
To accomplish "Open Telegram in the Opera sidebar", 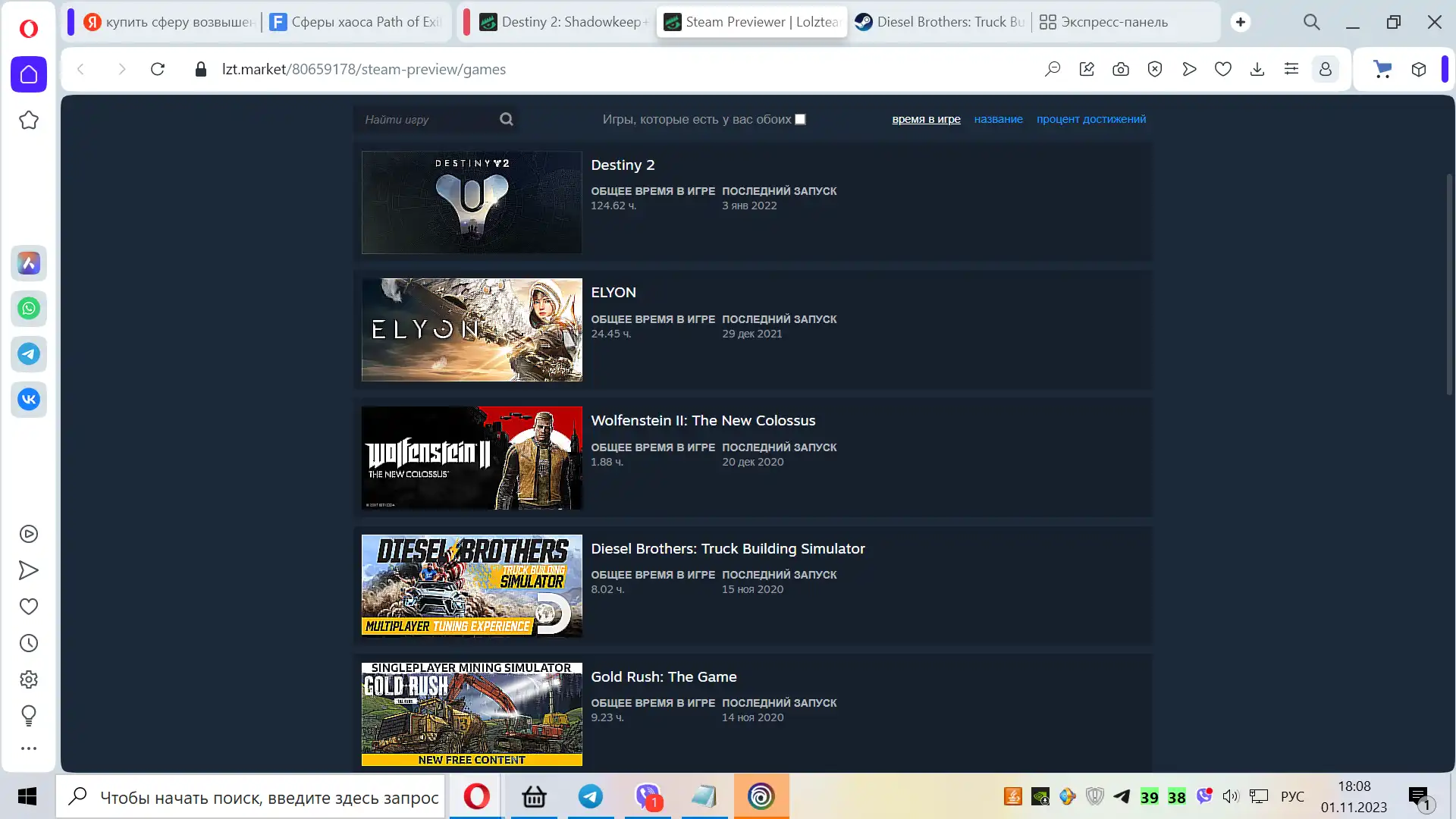I will point(29,354).
